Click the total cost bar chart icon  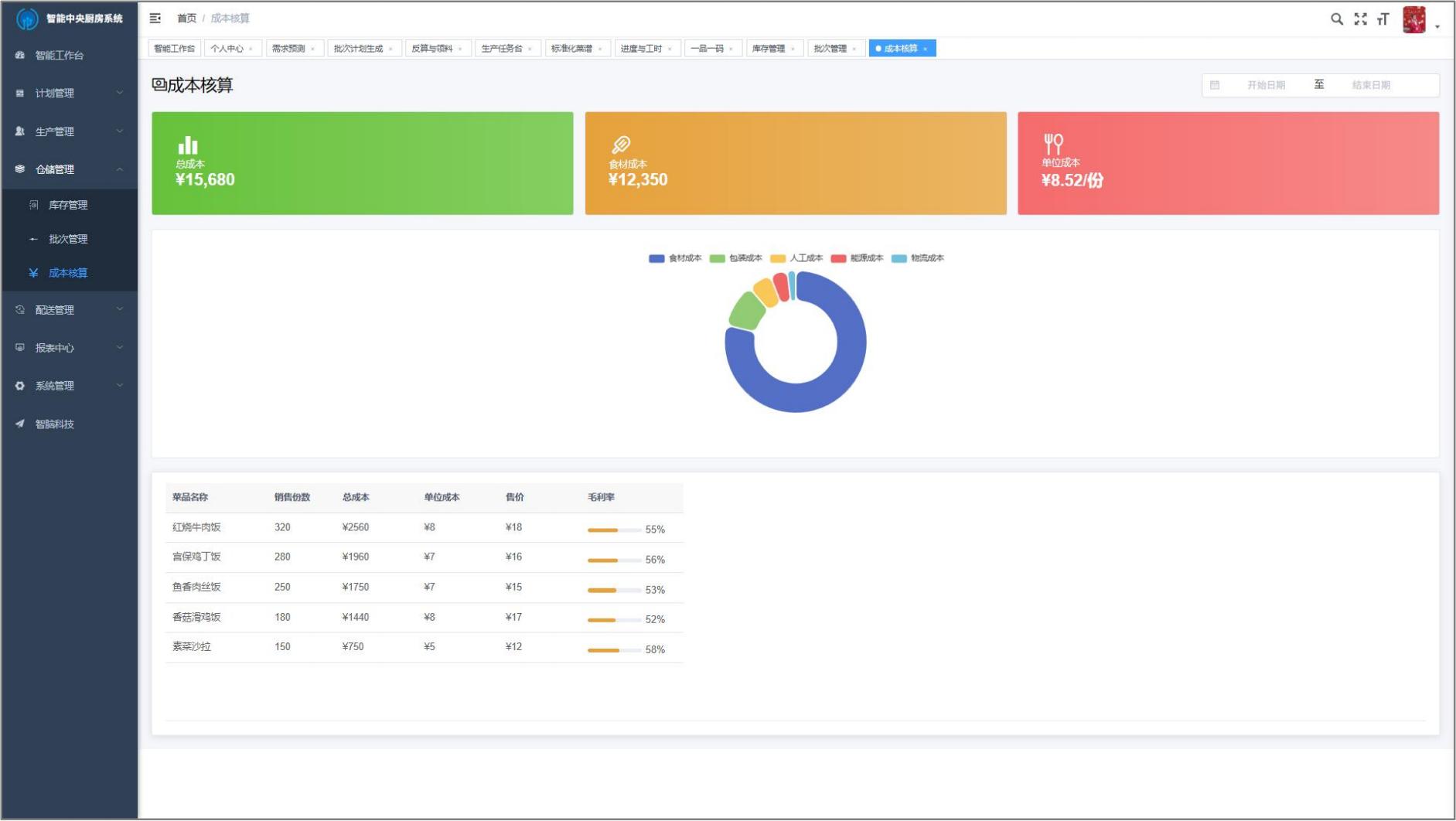click(188, 145)
